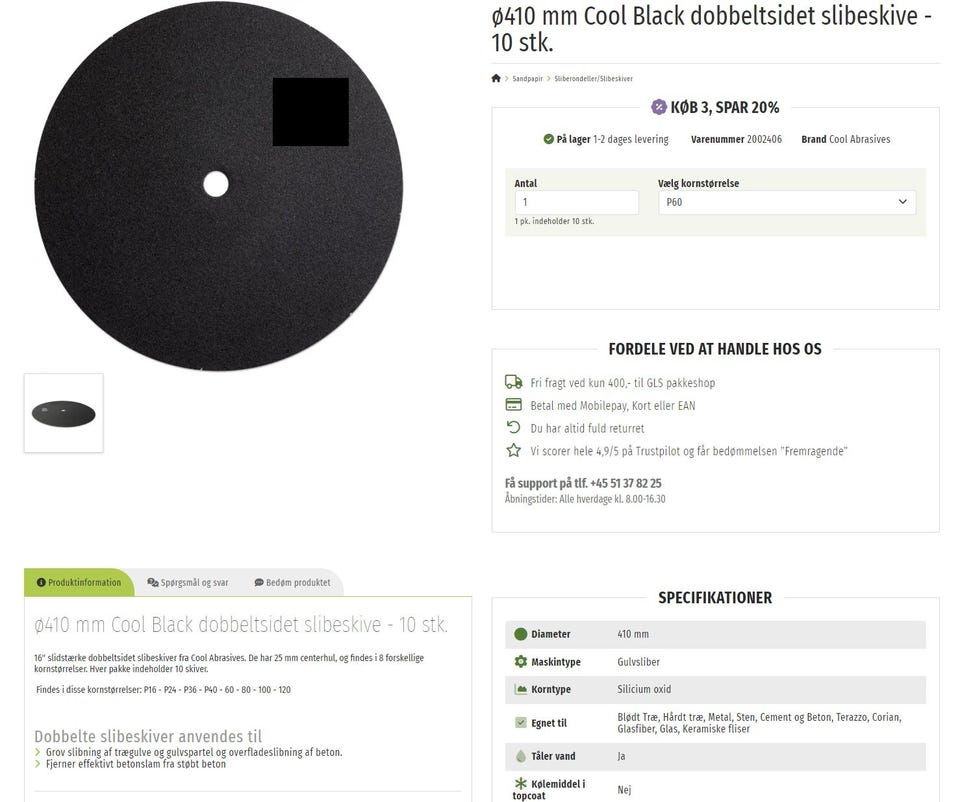Click the home icon in the breadcrumb
The height and width of the screenshot is (802, 960).
[x=496, y=78]
